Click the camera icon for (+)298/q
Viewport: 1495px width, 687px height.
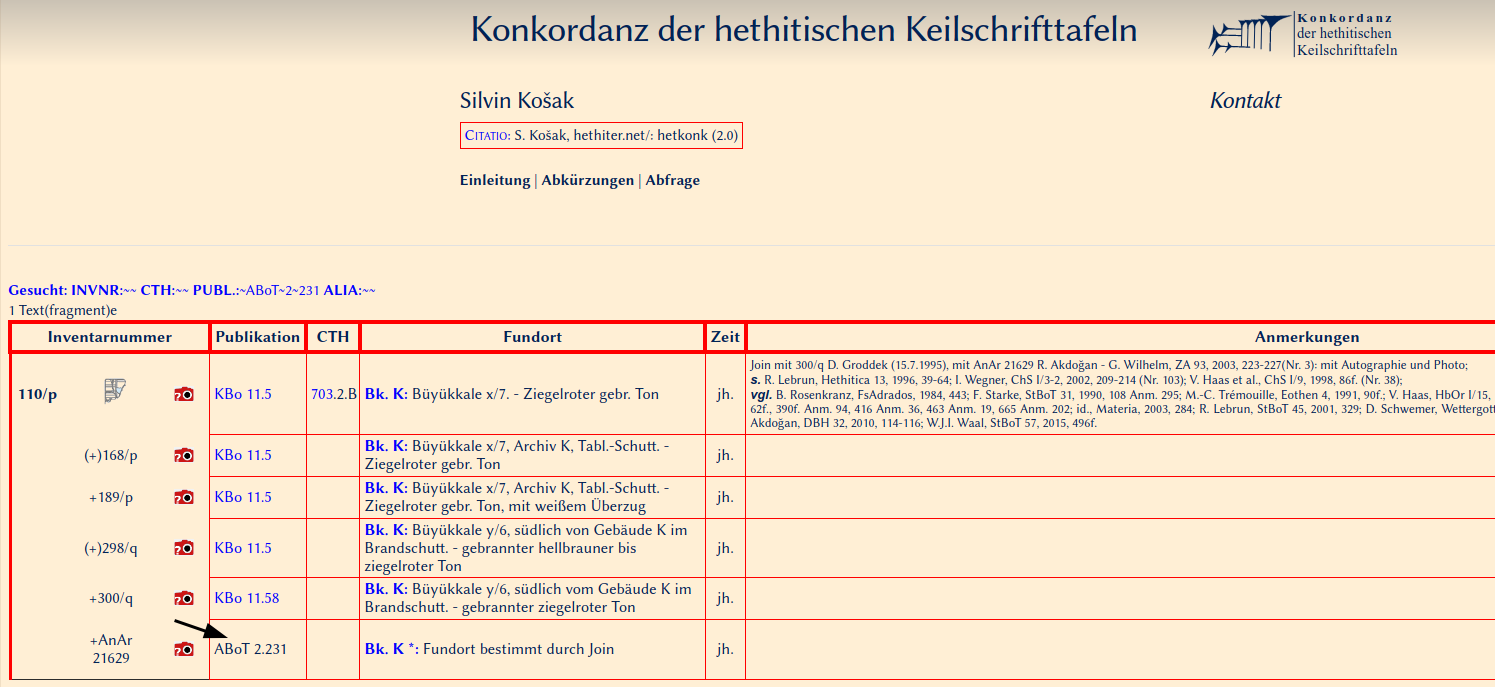tap(184, 548)
